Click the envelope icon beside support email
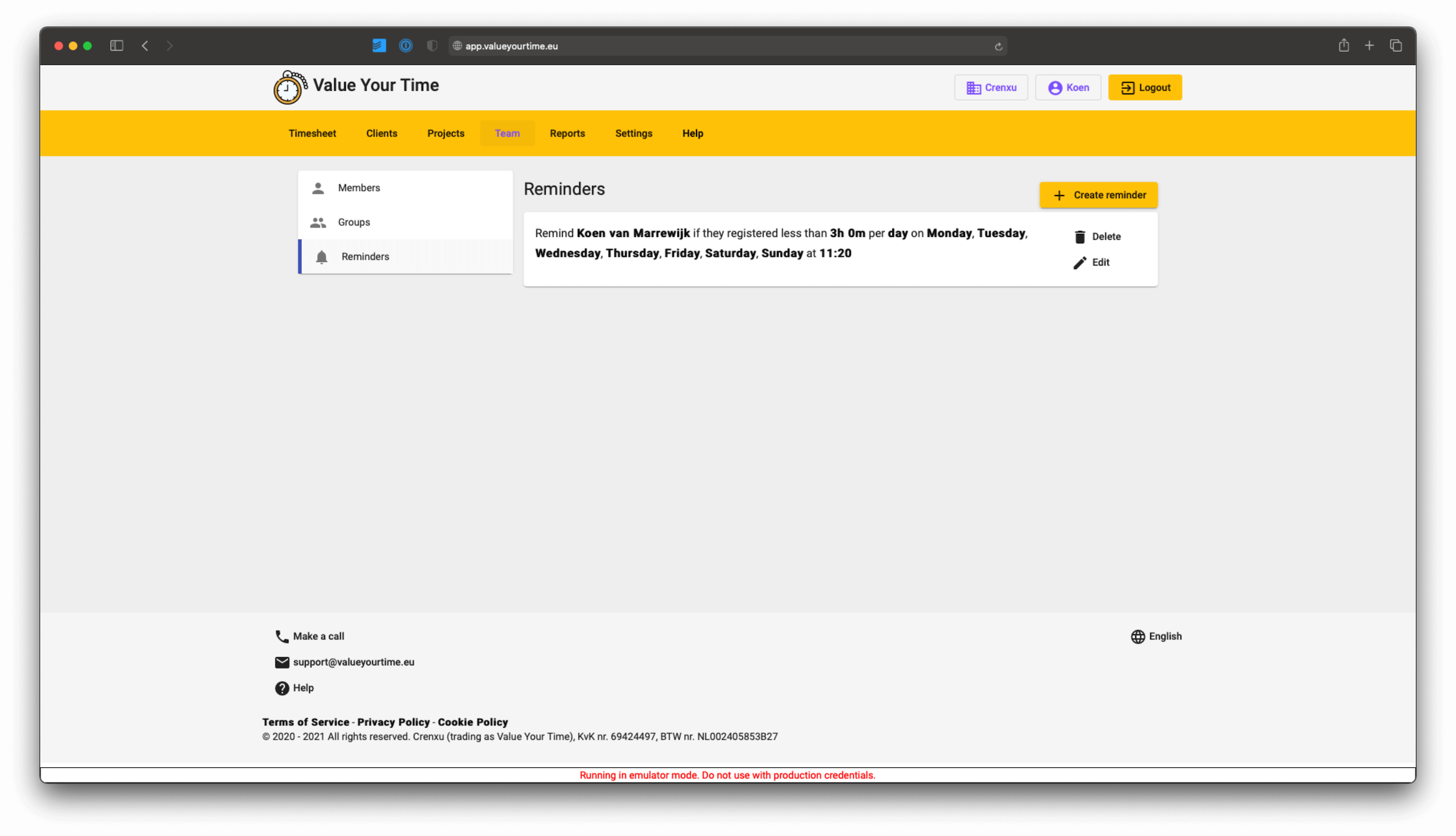The height and width of the screenshot is (836, 1456). (x=281, y=662)
